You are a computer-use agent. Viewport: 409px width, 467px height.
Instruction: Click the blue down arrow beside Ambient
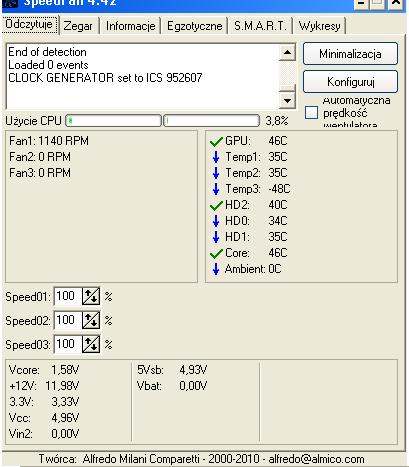(216, 269)
